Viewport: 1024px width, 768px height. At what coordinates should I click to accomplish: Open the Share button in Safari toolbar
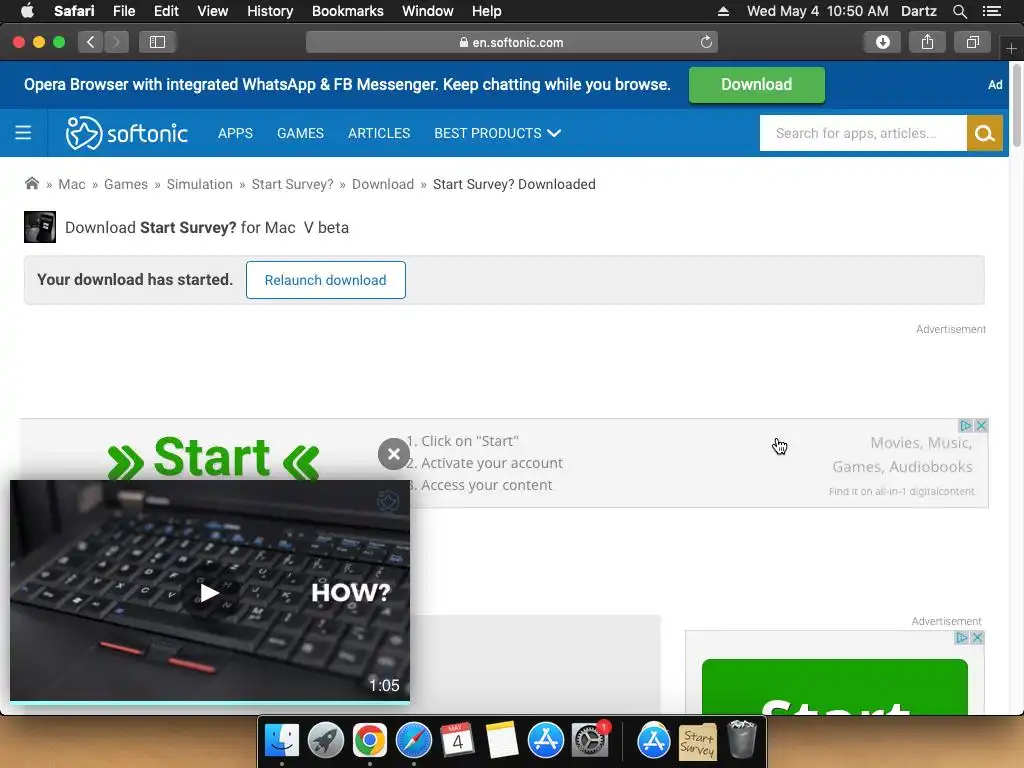pyautogui.click(x=927, y=42)
